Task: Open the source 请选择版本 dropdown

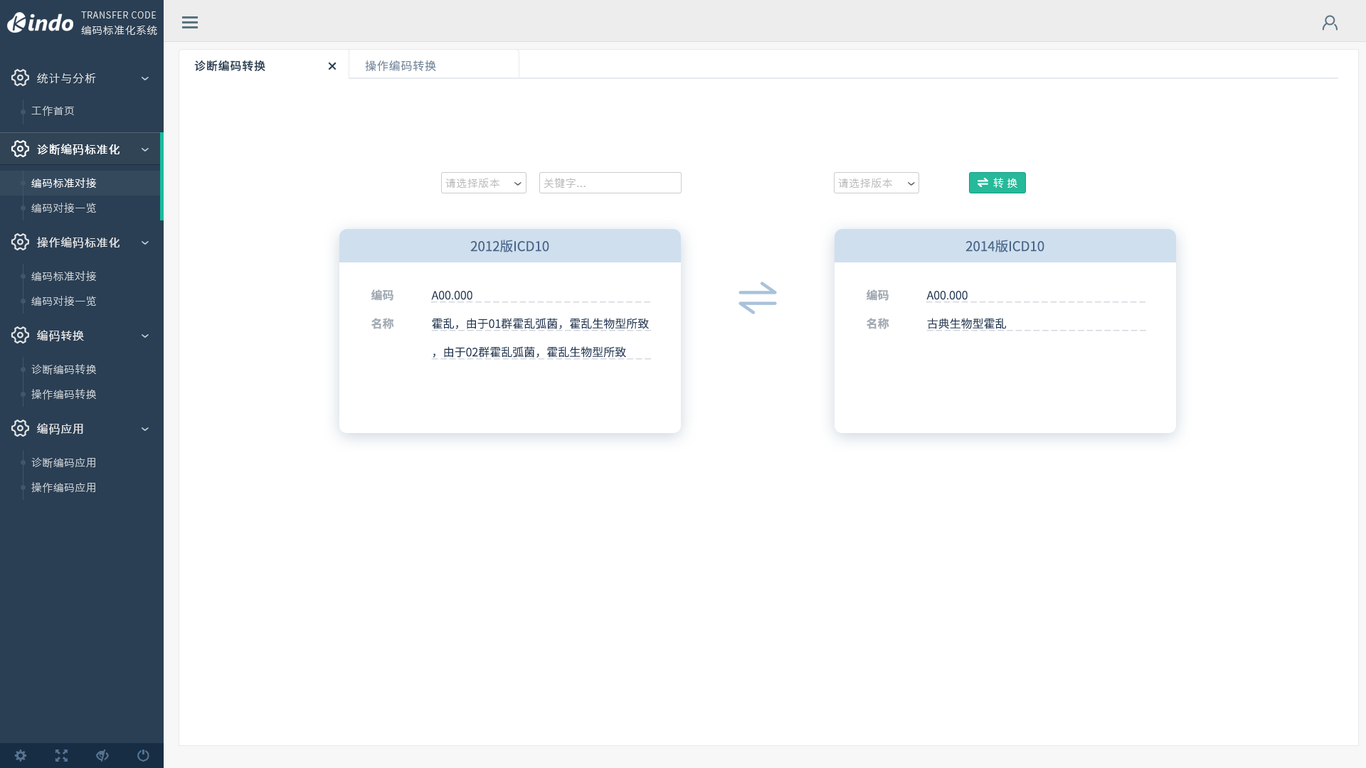Action: 483,183
